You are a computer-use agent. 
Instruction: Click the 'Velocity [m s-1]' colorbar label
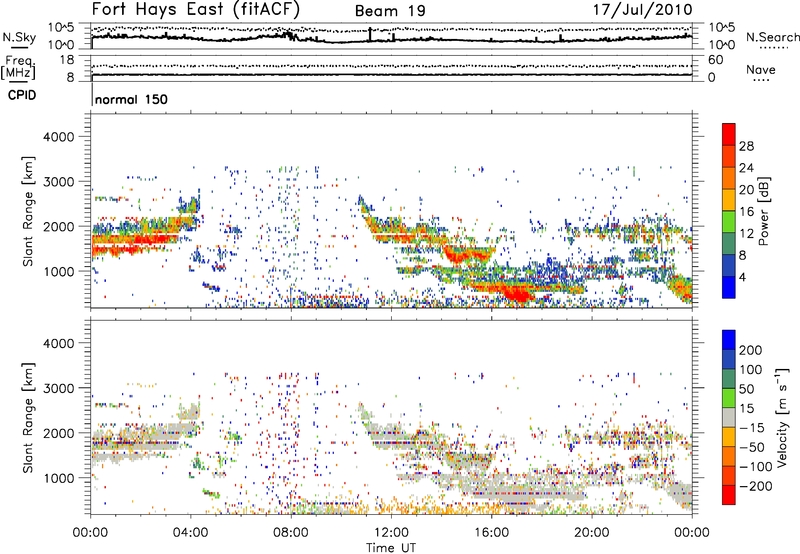(x=781, y=417)
